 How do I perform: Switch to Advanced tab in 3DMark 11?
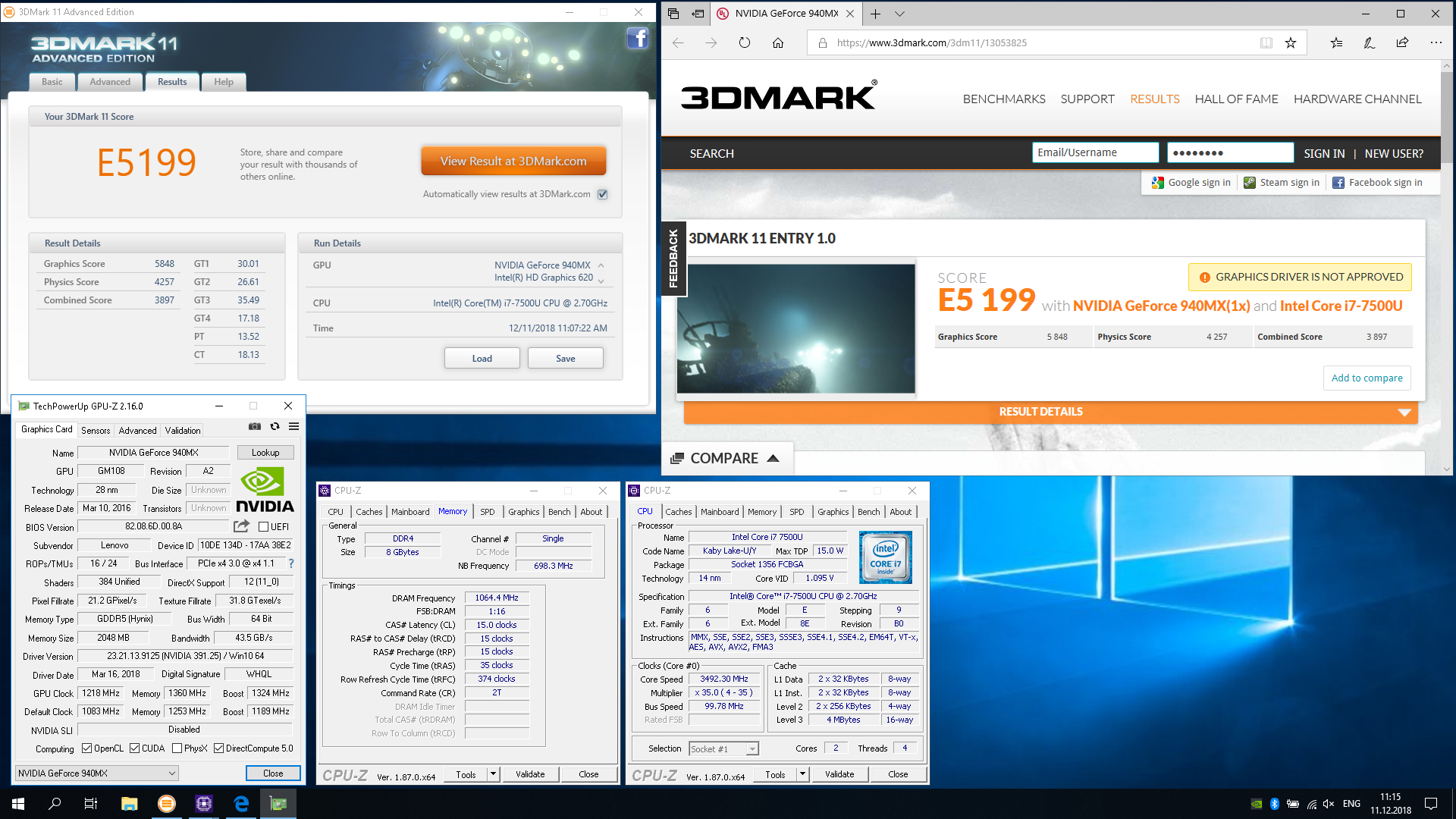(x=110, y=82)
